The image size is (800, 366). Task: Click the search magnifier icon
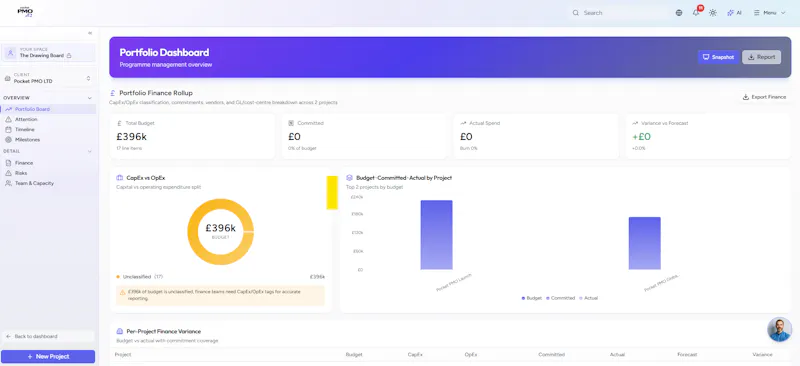coord(576,13)
